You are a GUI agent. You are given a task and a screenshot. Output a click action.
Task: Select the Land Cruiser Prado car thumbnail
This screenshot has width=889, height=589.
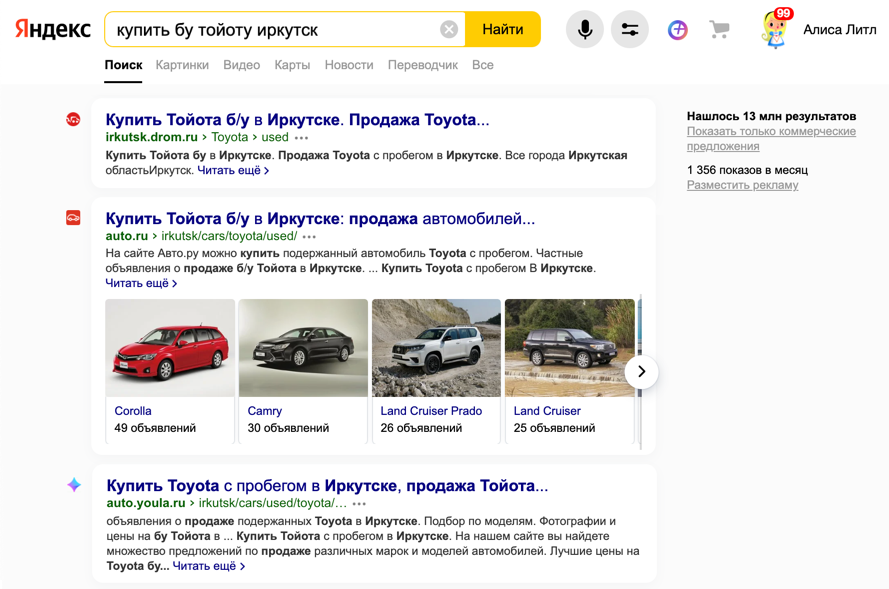(436, 348)
